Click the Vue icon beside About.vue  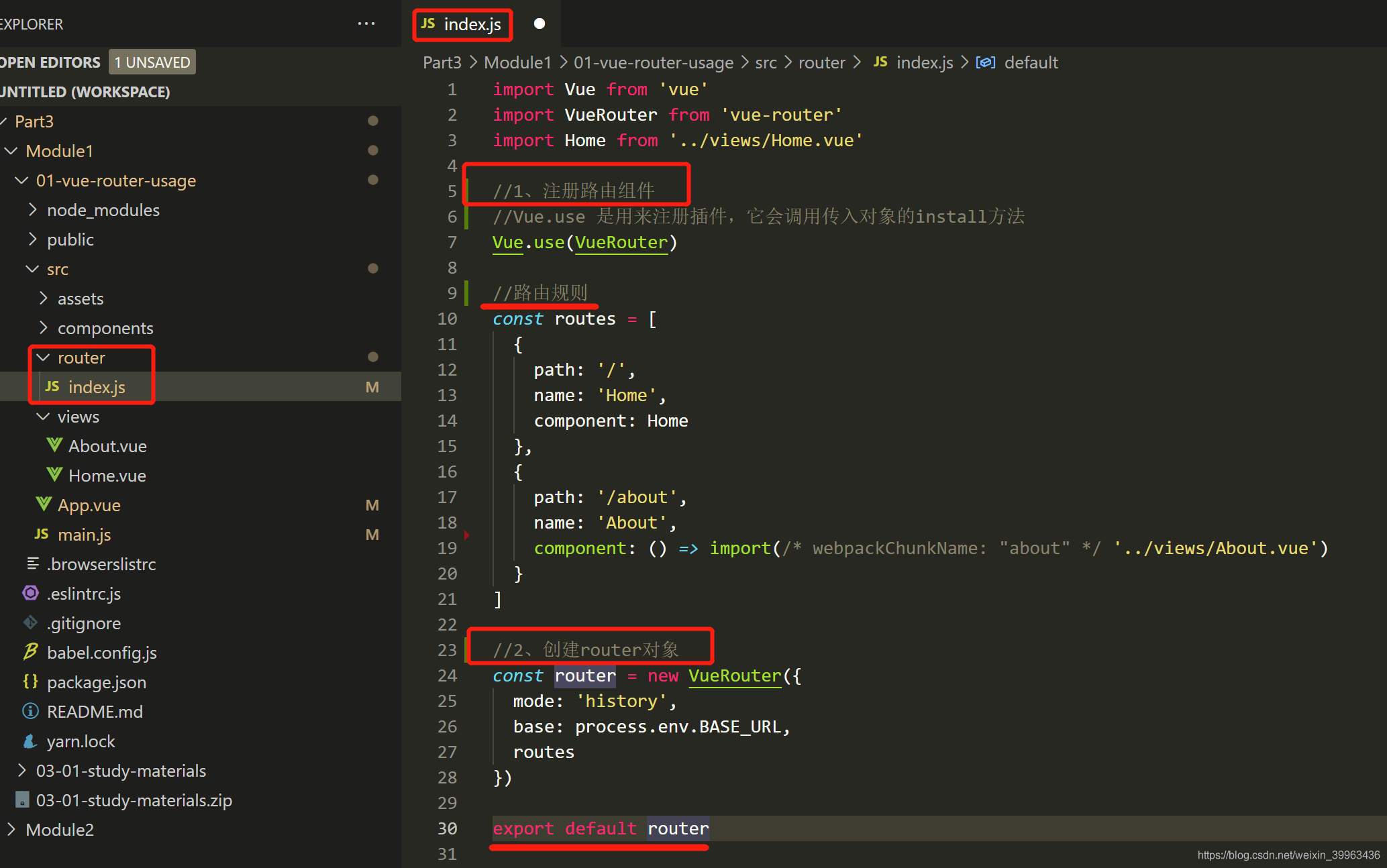(54, 445)
